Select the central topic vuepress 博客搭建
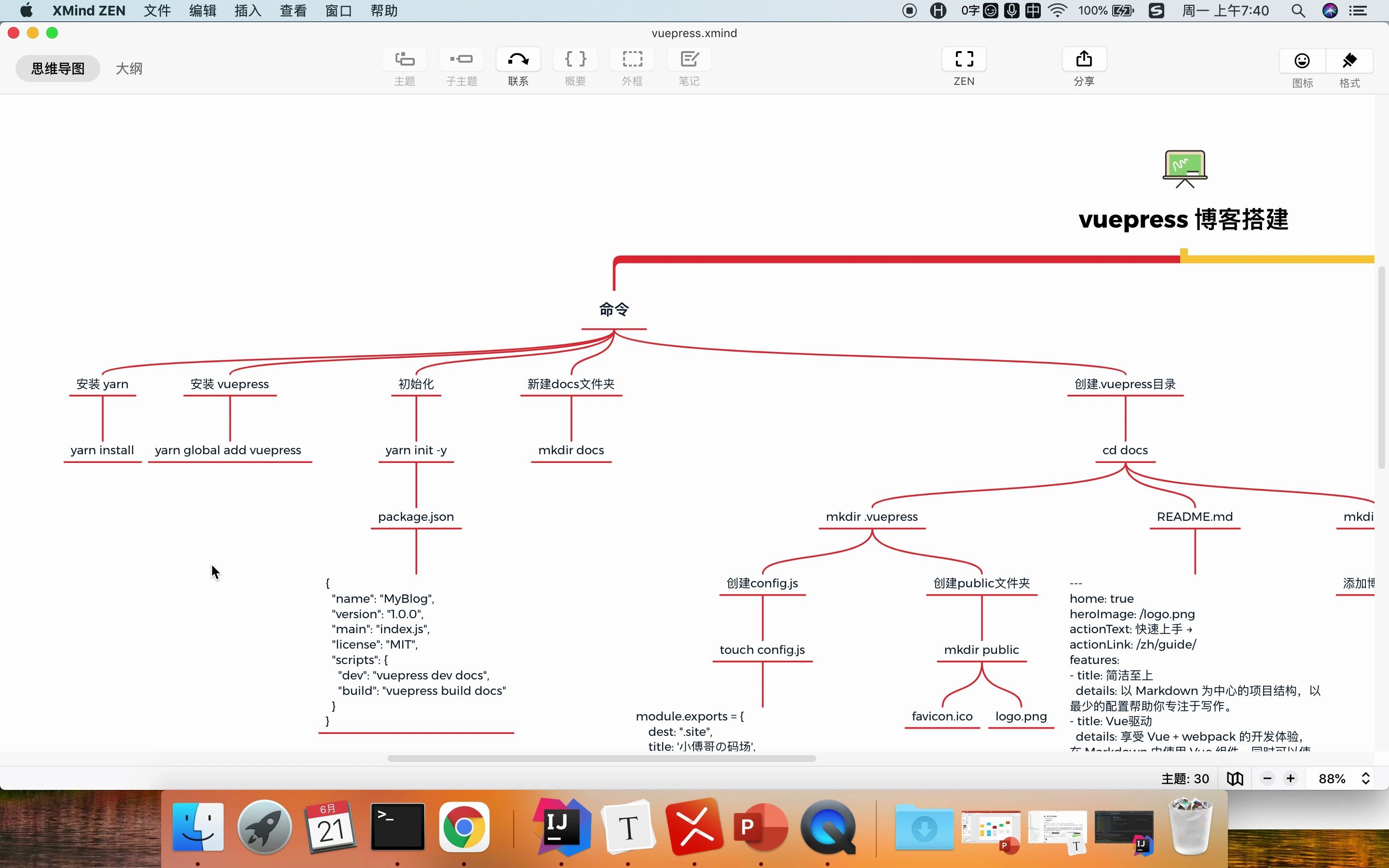This screenshot has height=868, width=1389. [1184, 220]
